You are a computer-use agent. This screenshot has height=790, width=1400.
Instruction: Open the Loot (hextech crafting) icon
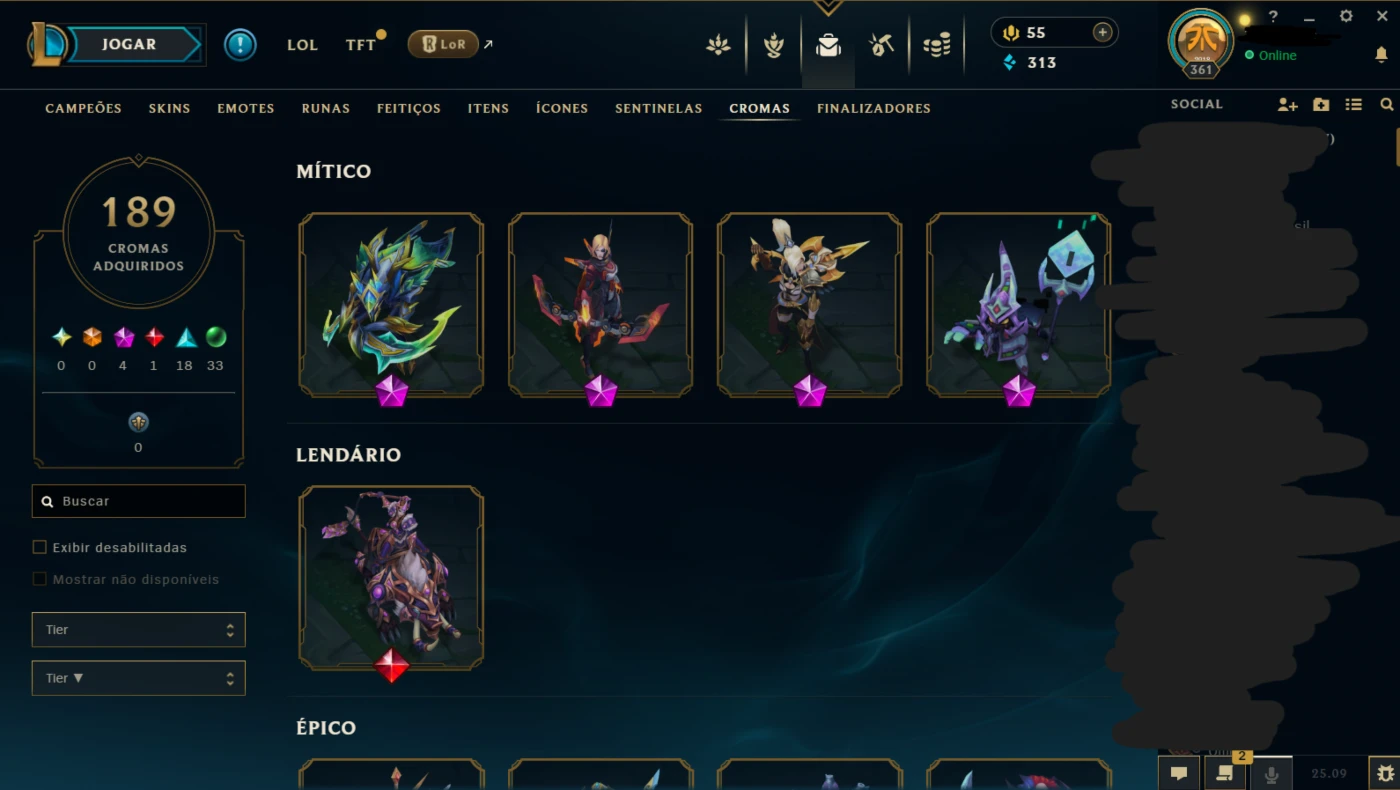click(x=882, y=45)
